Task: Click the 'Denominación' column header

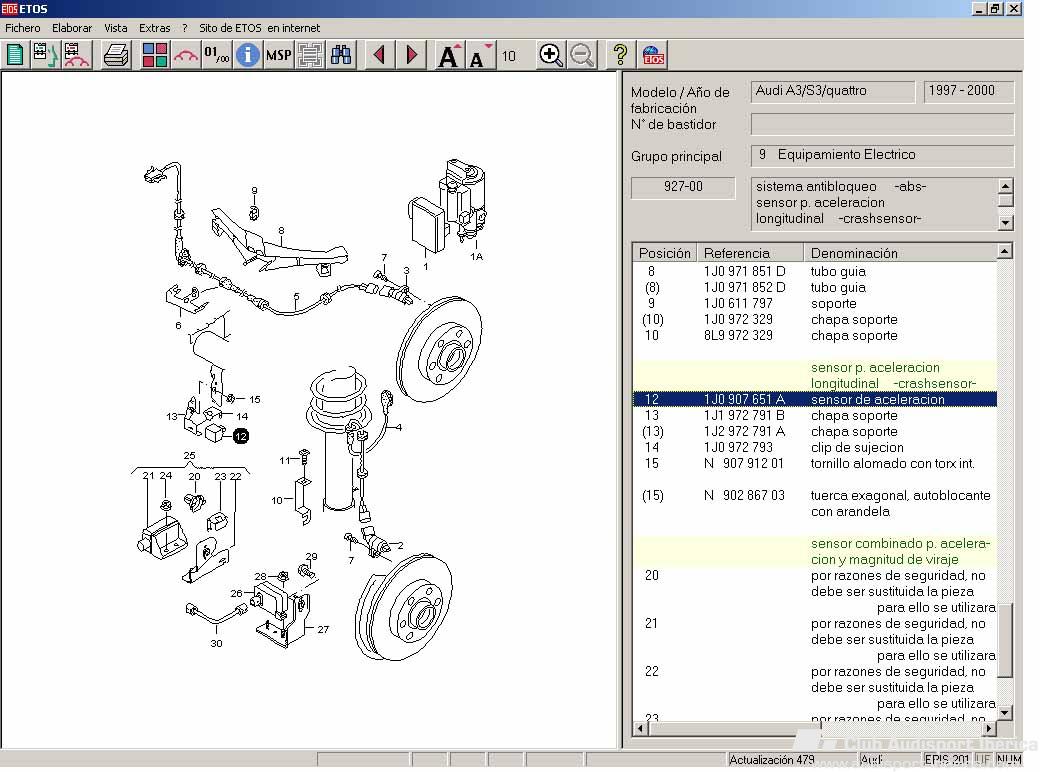Action: point(900,253)
